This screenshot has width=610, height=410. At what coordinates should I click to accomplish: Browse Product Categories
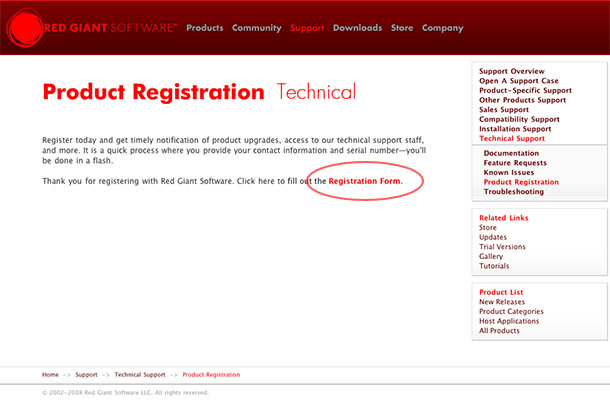point(511,312)
